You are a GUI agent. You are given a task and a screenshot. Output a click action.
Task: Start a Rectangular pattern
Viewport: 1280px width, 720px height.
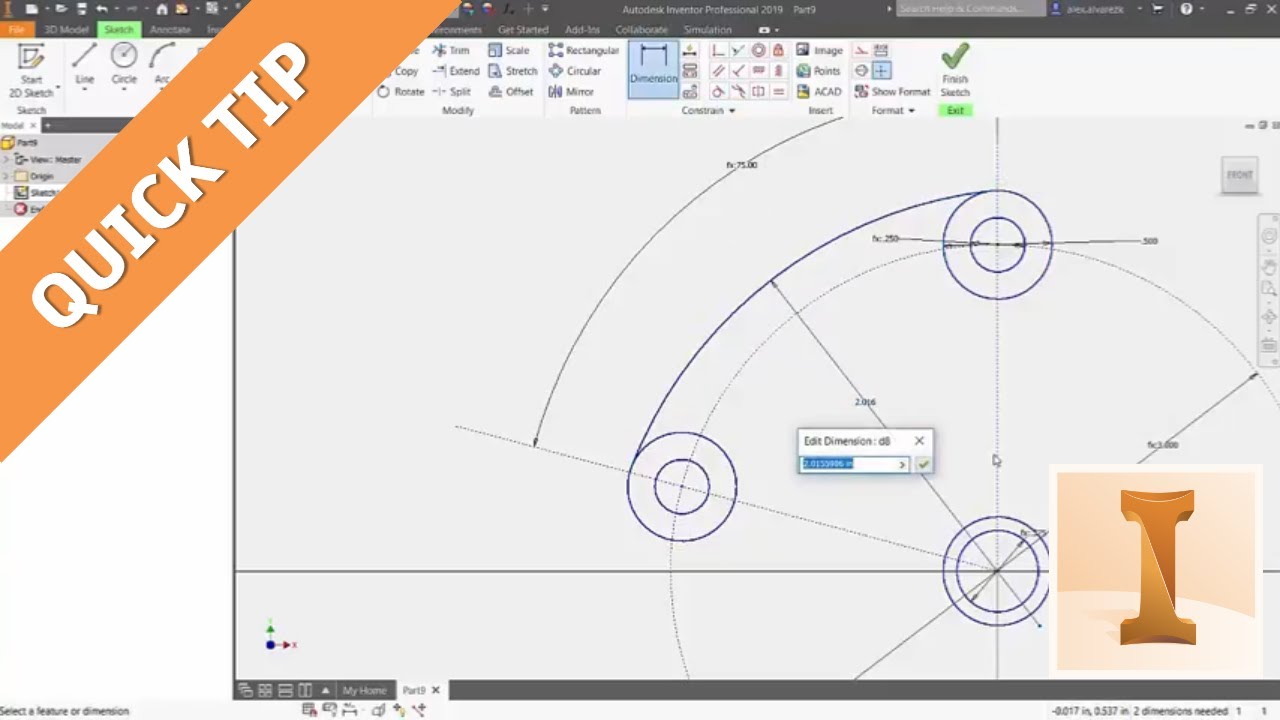point(584,50)
